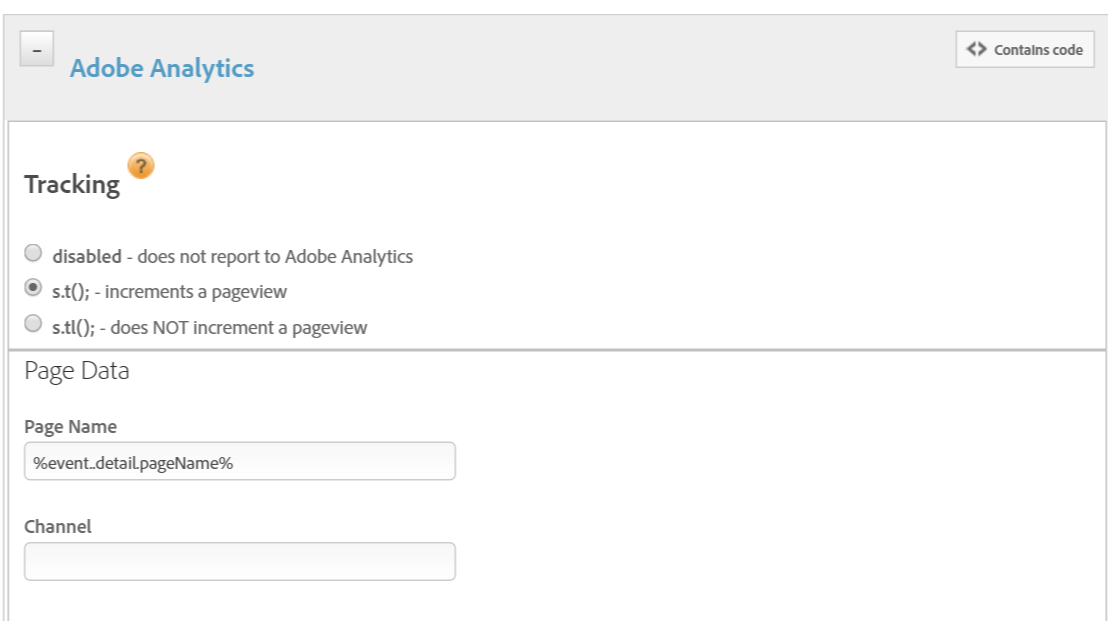Viewport: 1108px width, 621px height.
Task: Click the Tracking section heading
Action: [72, 184]
